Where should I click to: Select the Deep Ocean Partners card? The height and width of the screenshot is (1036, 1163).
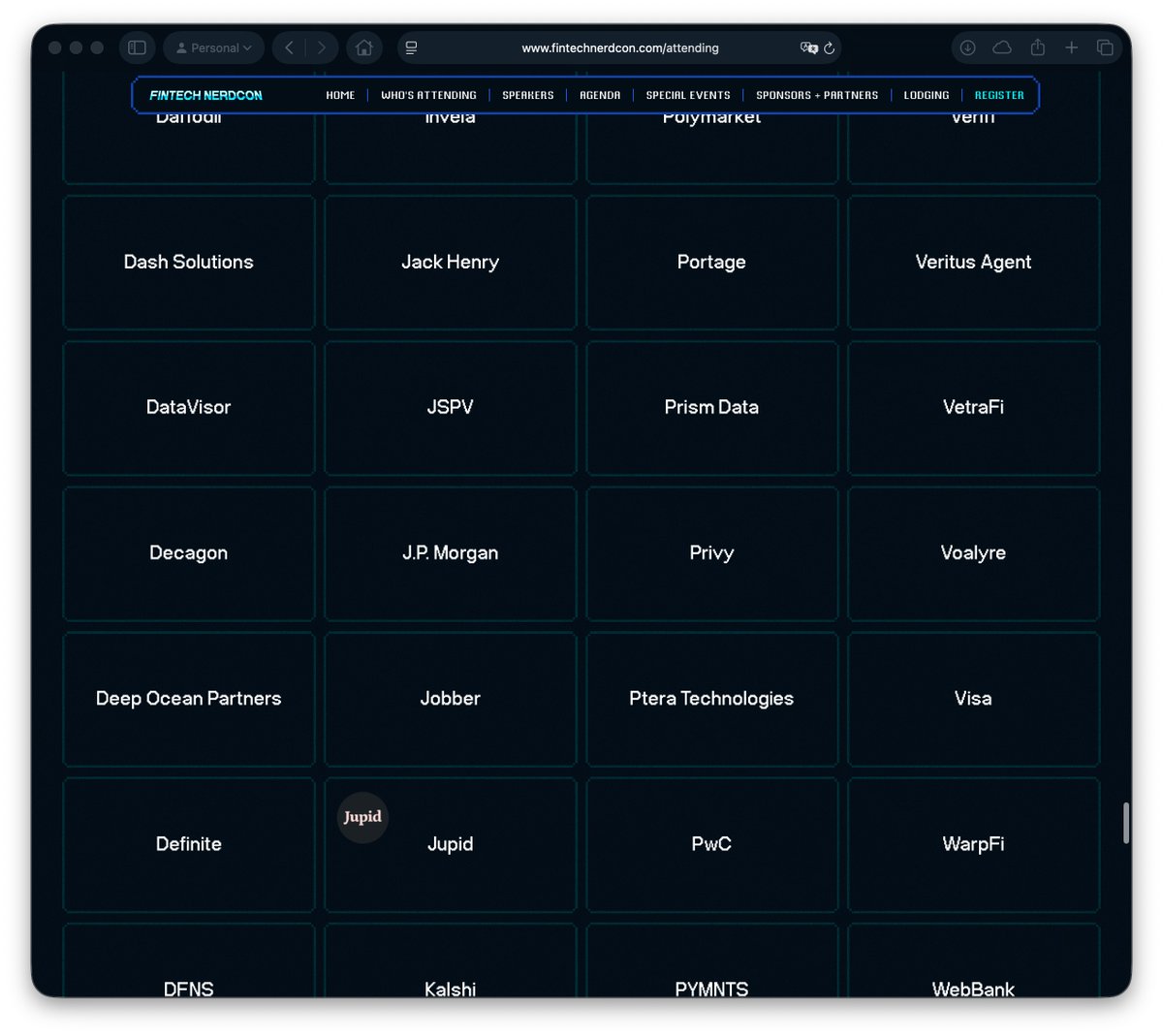point(189,699)
